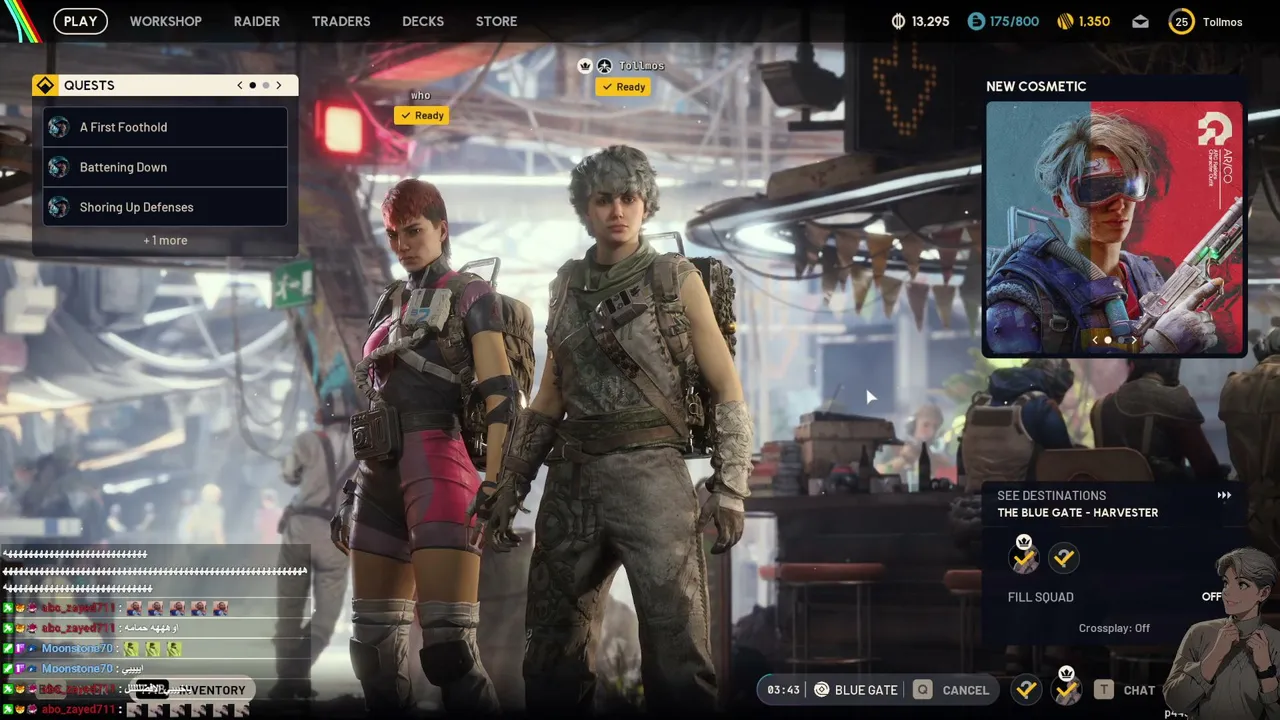This screenshot has width=1280, height=720.
Task: Click the level 25 progress ring
Action: pyautogui.click(x=1182, y=21)
